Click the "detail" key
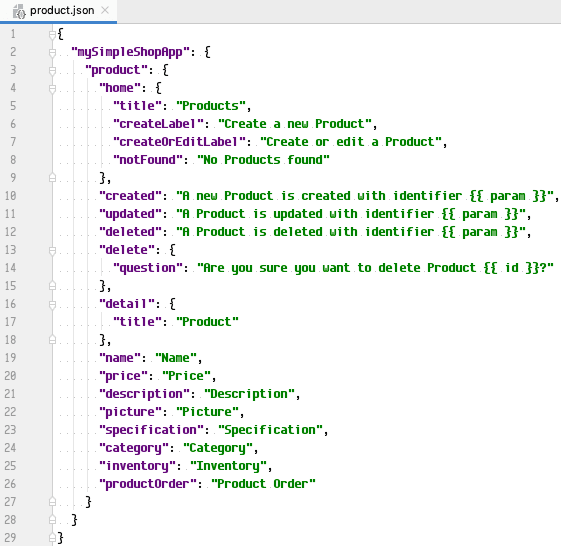Viewport: 561px width, 546px height. [x=127, y=304]
